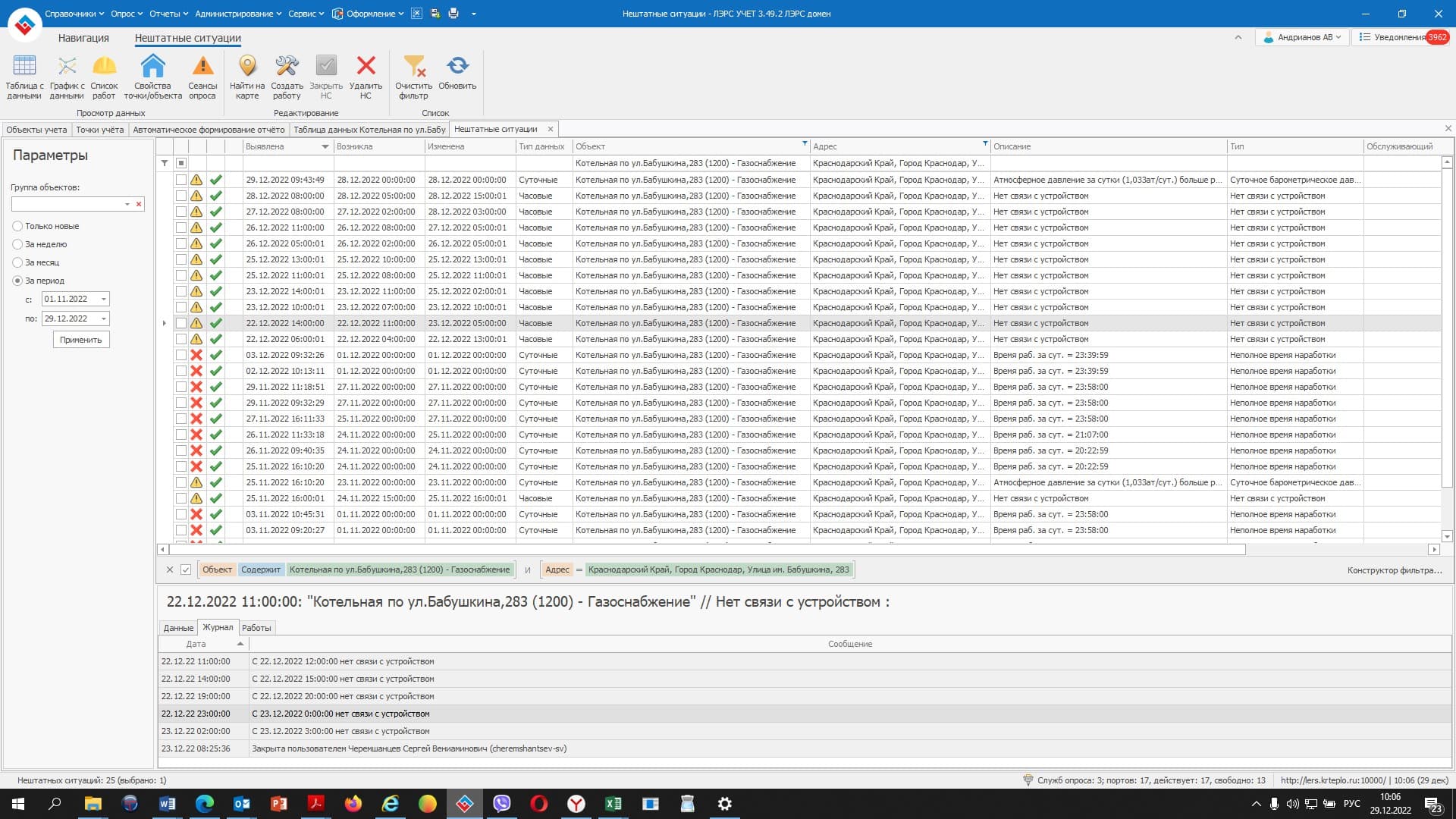
Task: Select За период radio option
Action: click(x=17, y=281)
